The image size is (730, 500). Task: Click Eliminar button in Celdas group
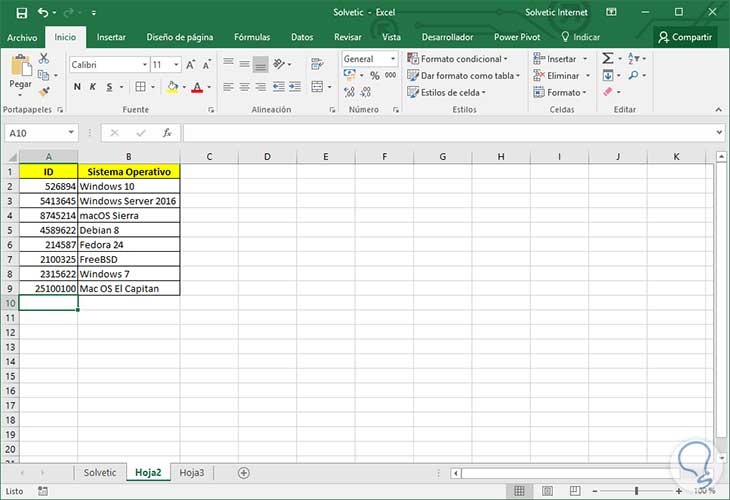coord(561,75)
